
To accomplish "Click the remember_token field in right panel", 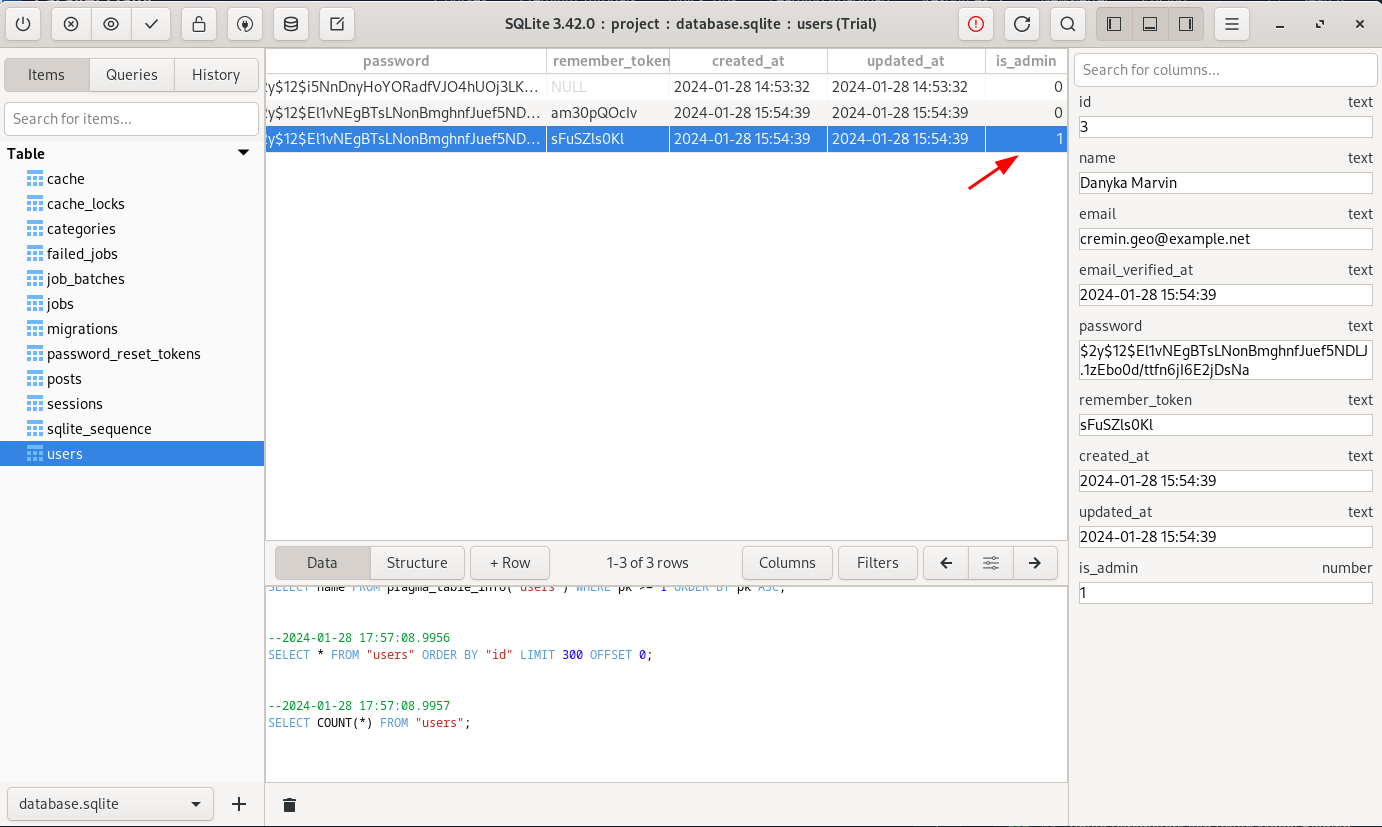I will click(1225, 425).
